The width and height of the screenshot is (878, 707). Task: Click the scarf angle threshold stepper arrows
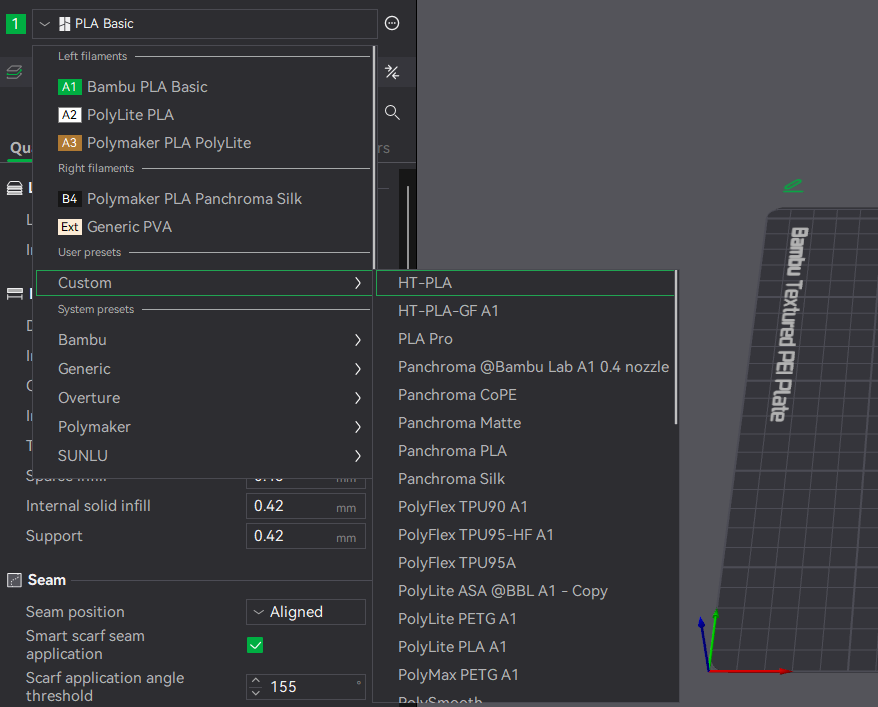coord(256,687)
